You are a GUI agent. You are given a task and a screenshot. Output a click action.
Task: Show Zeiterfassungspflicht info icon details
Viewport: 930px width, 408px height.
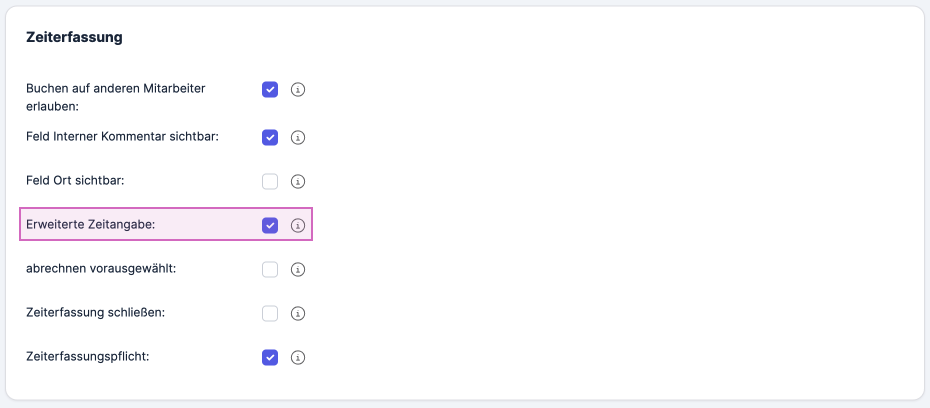pyautogui.click(x=298, y=358)
